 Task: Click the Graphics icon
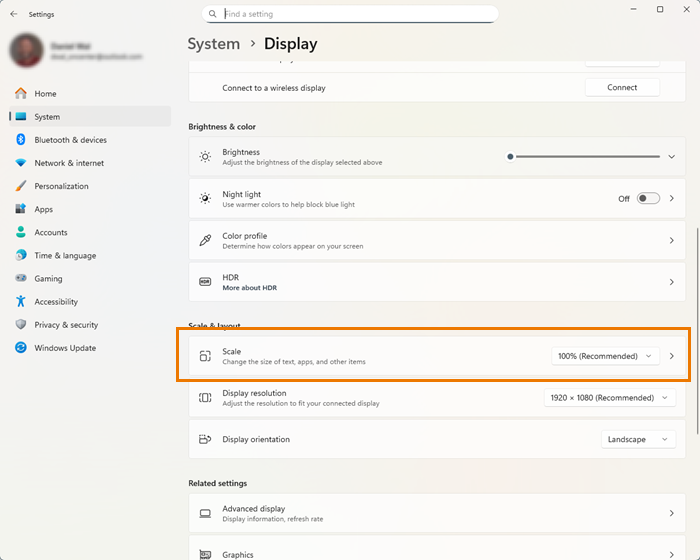(205, 555)
